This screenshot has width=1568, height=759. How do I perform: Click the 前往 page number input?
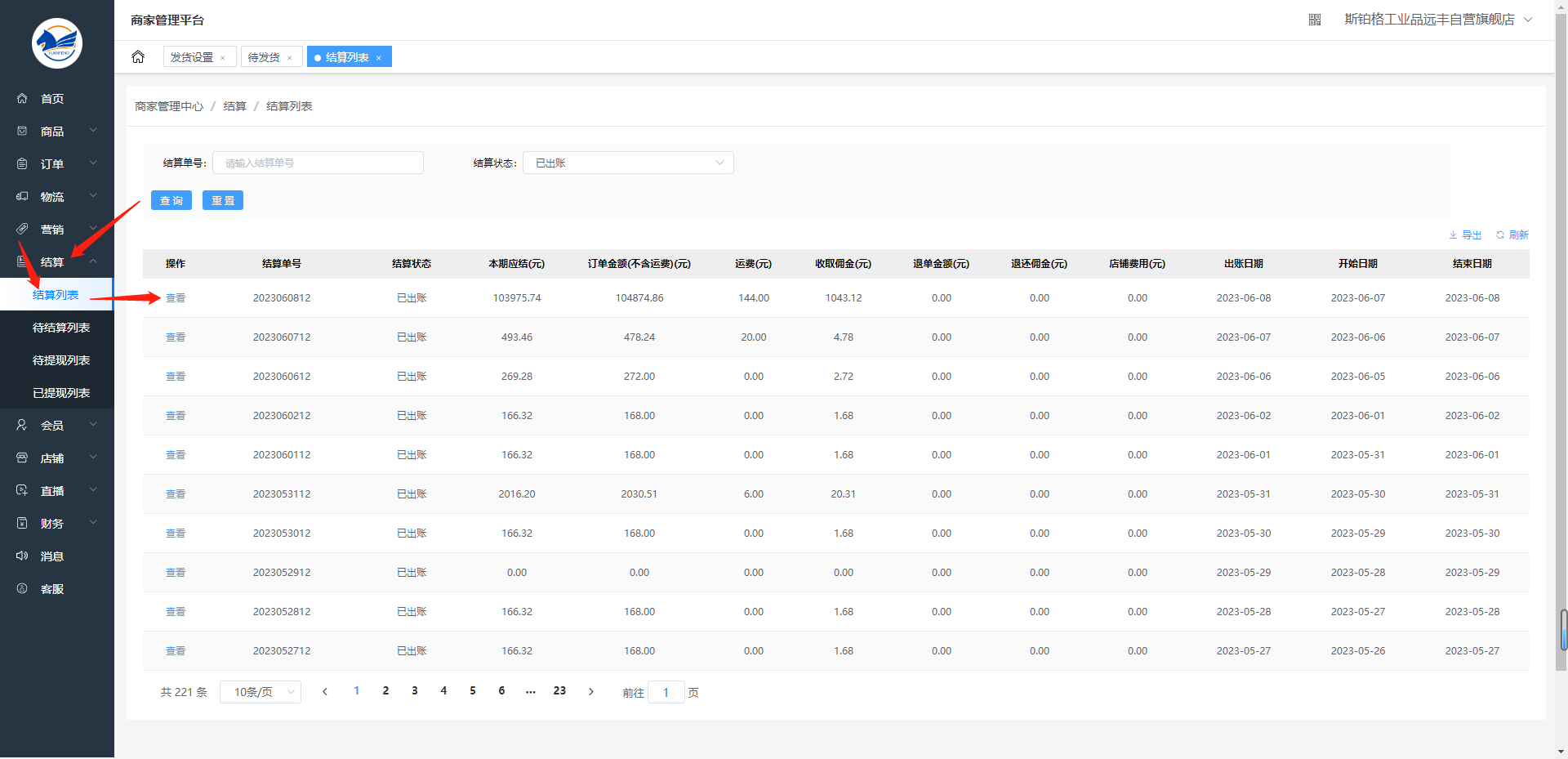coord(666,692)
